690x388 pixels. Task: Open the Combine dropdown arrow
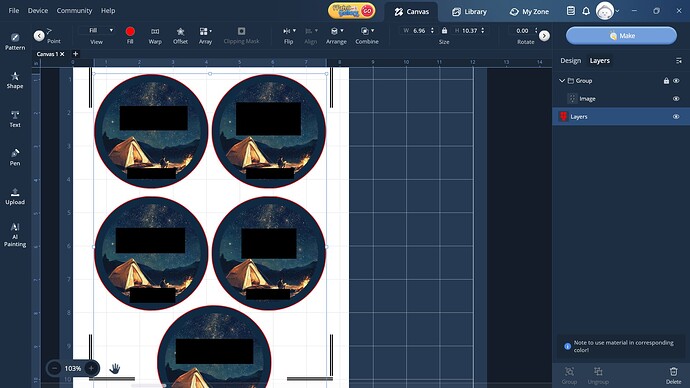pyautogui.click(x=373, y=31)
